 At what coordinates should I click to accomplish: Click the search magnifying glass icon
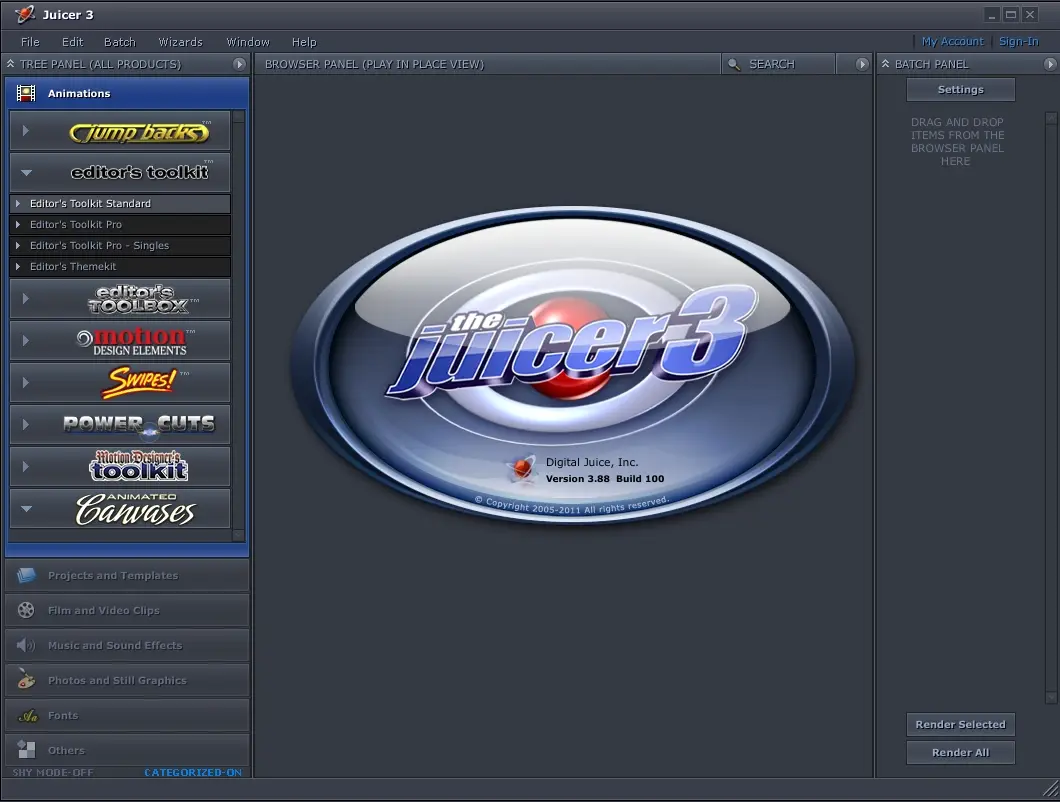coord(733,64)
